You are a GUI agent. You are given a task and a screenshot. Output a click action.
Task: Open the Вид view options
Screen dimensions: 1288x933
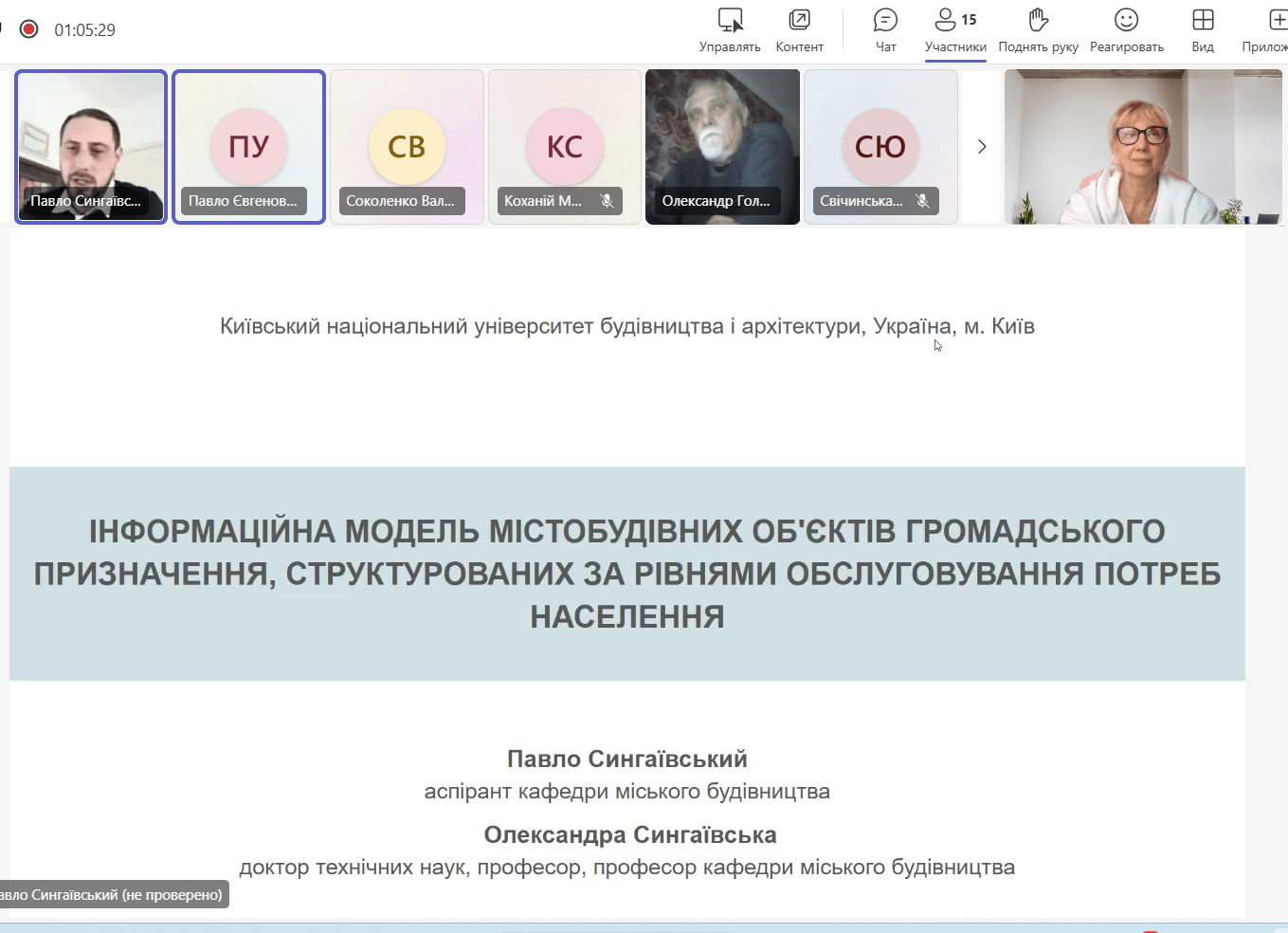[x=1202, y=28]
